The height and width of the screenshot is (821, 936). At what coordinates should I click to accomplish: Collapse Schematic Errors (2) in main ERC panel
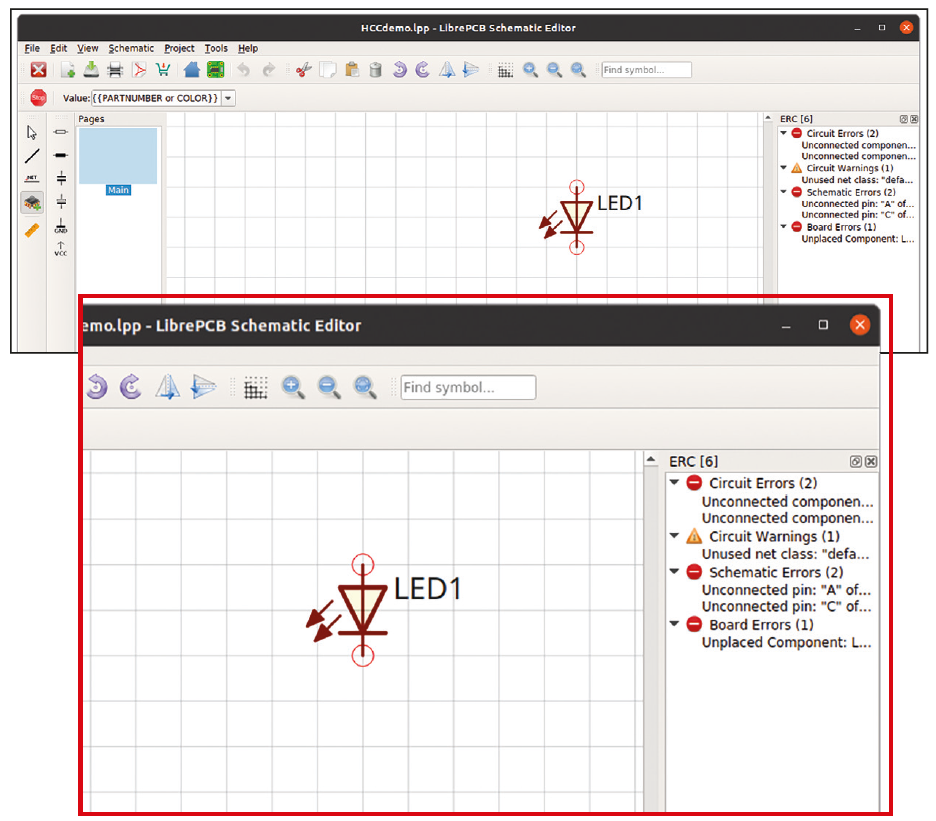pyautogui.click(x=783, y=192)
